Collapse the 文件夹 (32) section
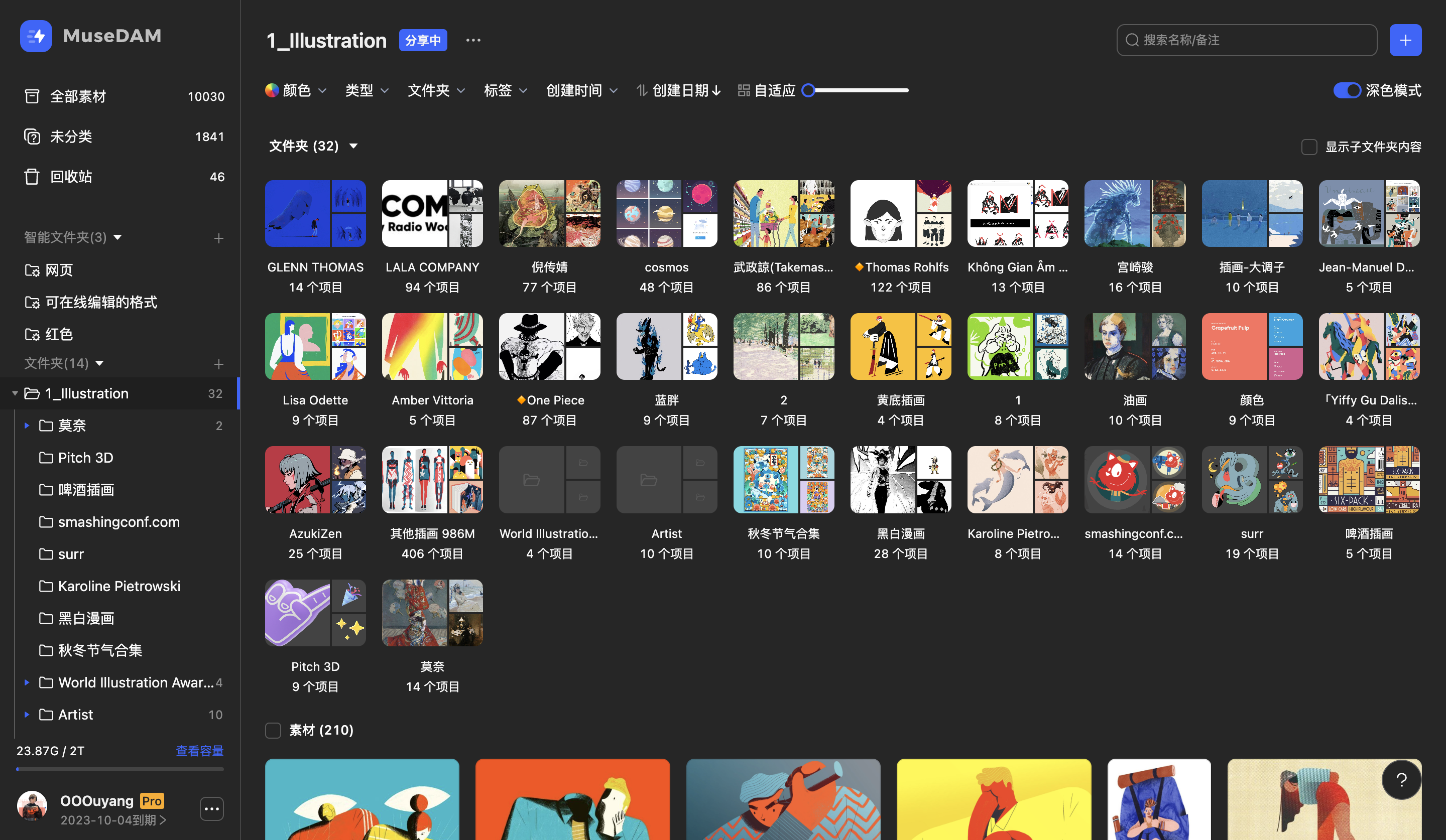Screen dimensions: 1446x840 coord(353,146)
